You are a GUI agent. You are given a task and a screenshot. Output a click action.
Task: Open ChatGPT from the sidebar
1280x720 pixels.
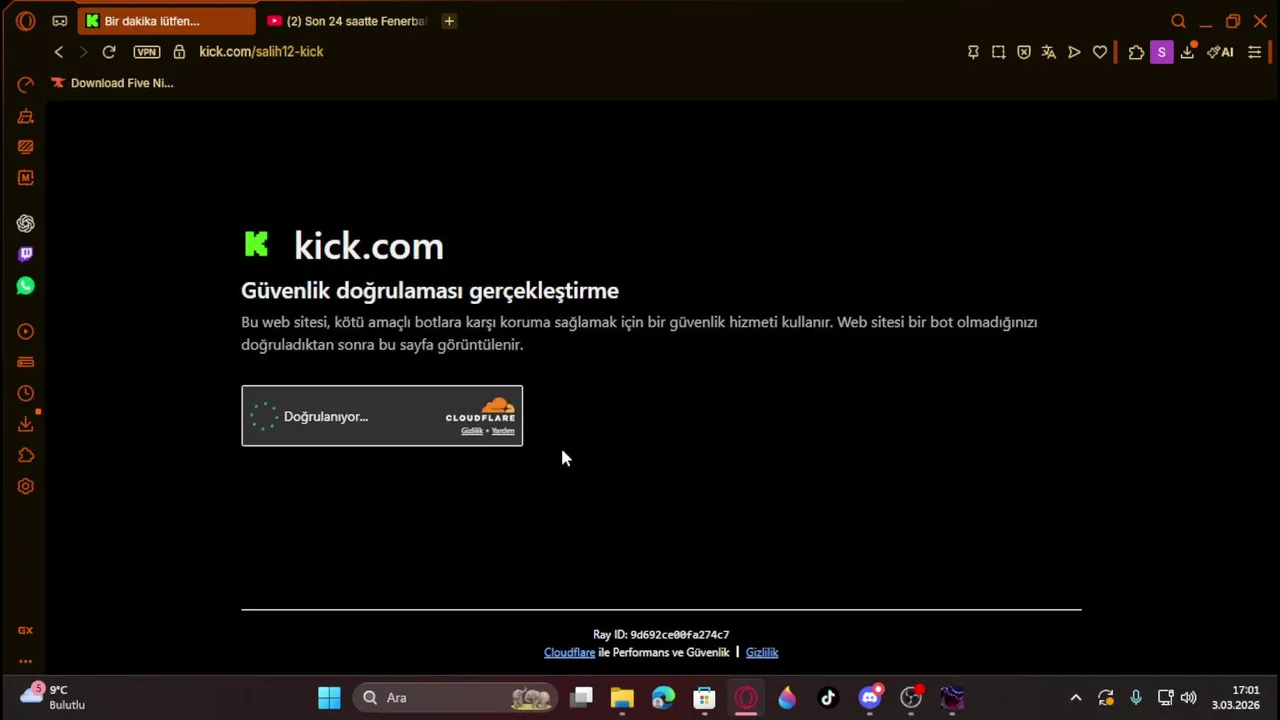click(26, 224)
